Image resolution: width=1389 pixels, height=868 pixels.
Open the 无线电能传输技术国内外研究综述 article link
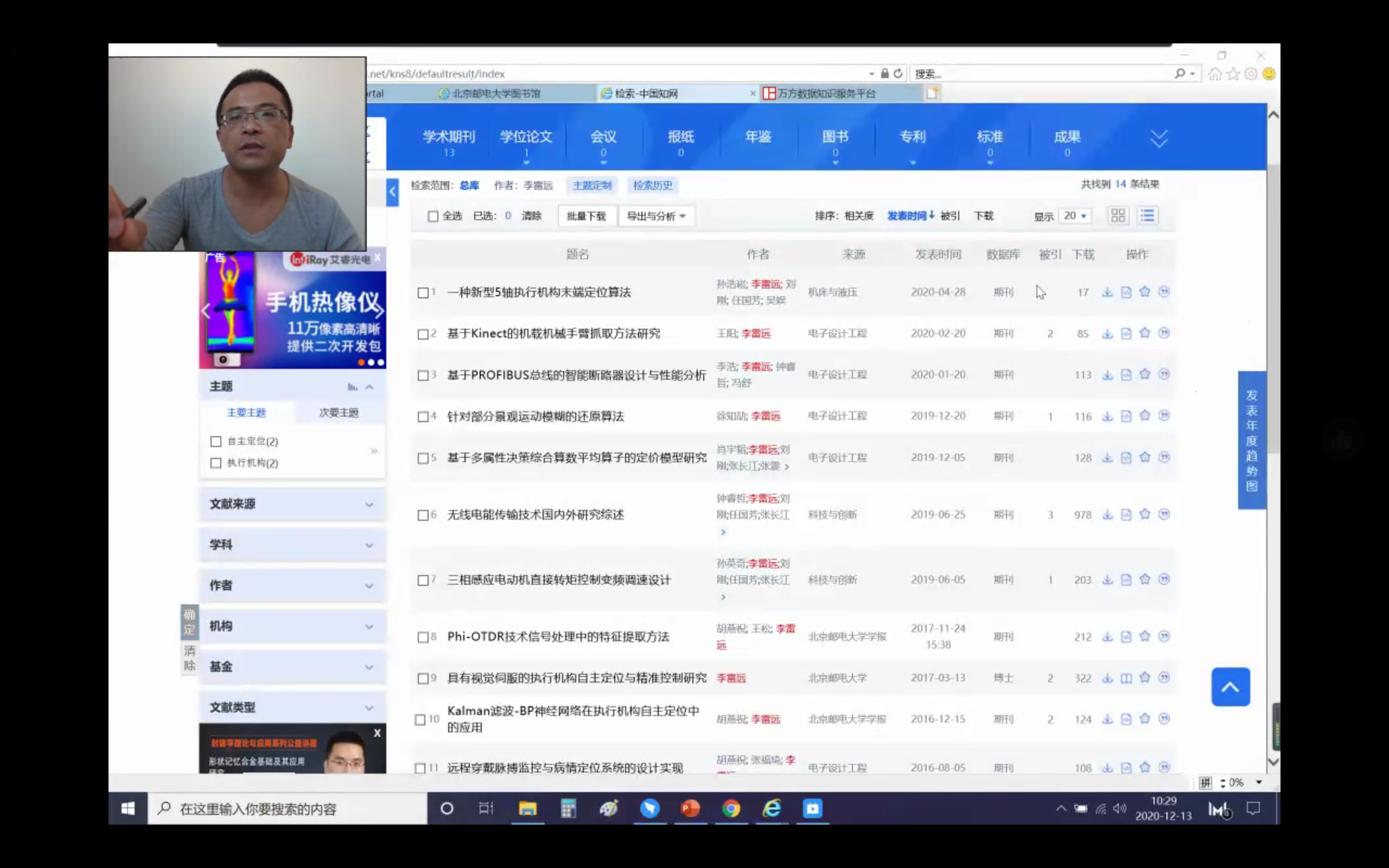click(x=535, y=515)
